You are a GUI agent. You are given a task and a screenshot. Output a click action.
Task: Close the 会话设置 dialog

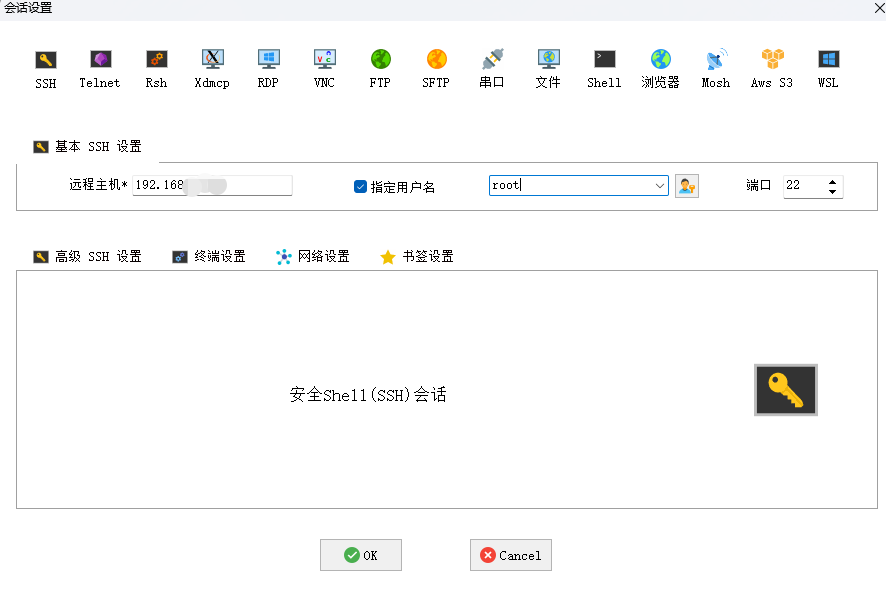tap(879, 8)
